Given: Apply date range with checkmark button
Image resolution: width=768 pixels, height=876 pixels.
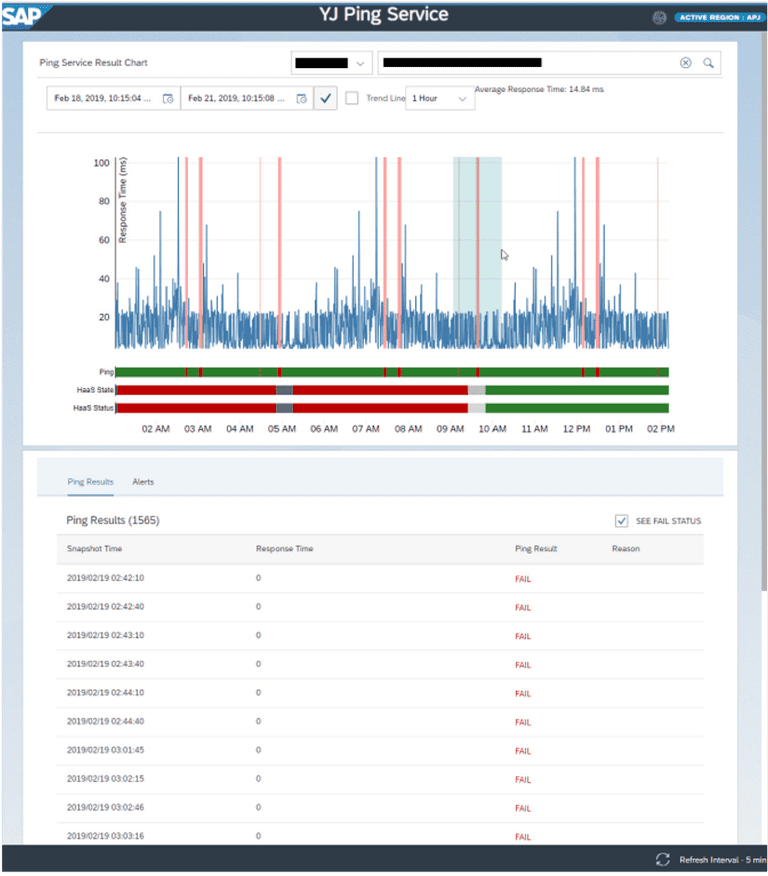Looking at the screenshot, I should pyautogui.click(x=325, y=99).
